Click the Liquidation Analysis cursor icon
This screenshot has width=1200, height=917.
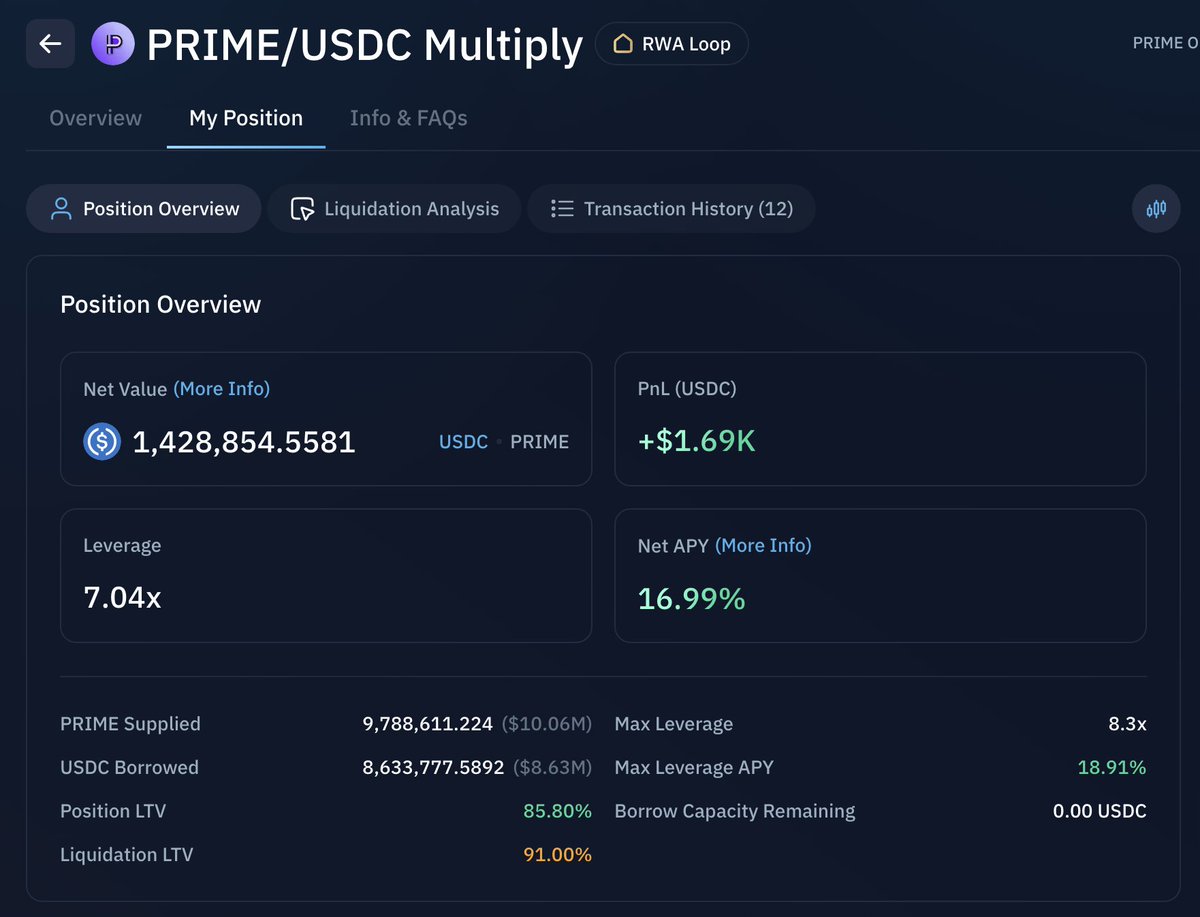point(302,209)
